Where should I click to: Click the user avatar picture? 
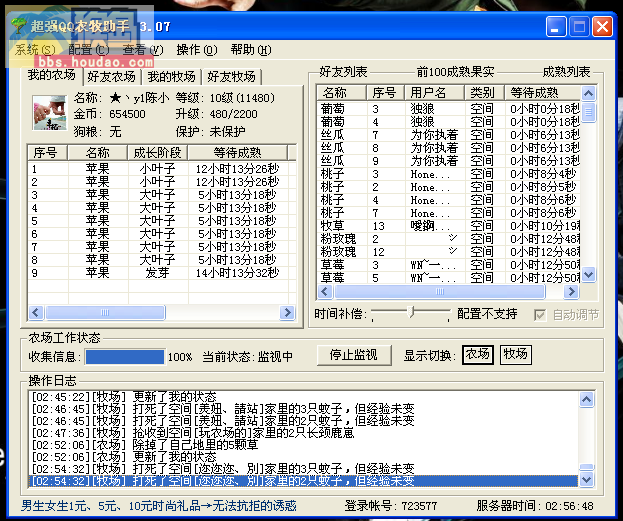(50, 113)
